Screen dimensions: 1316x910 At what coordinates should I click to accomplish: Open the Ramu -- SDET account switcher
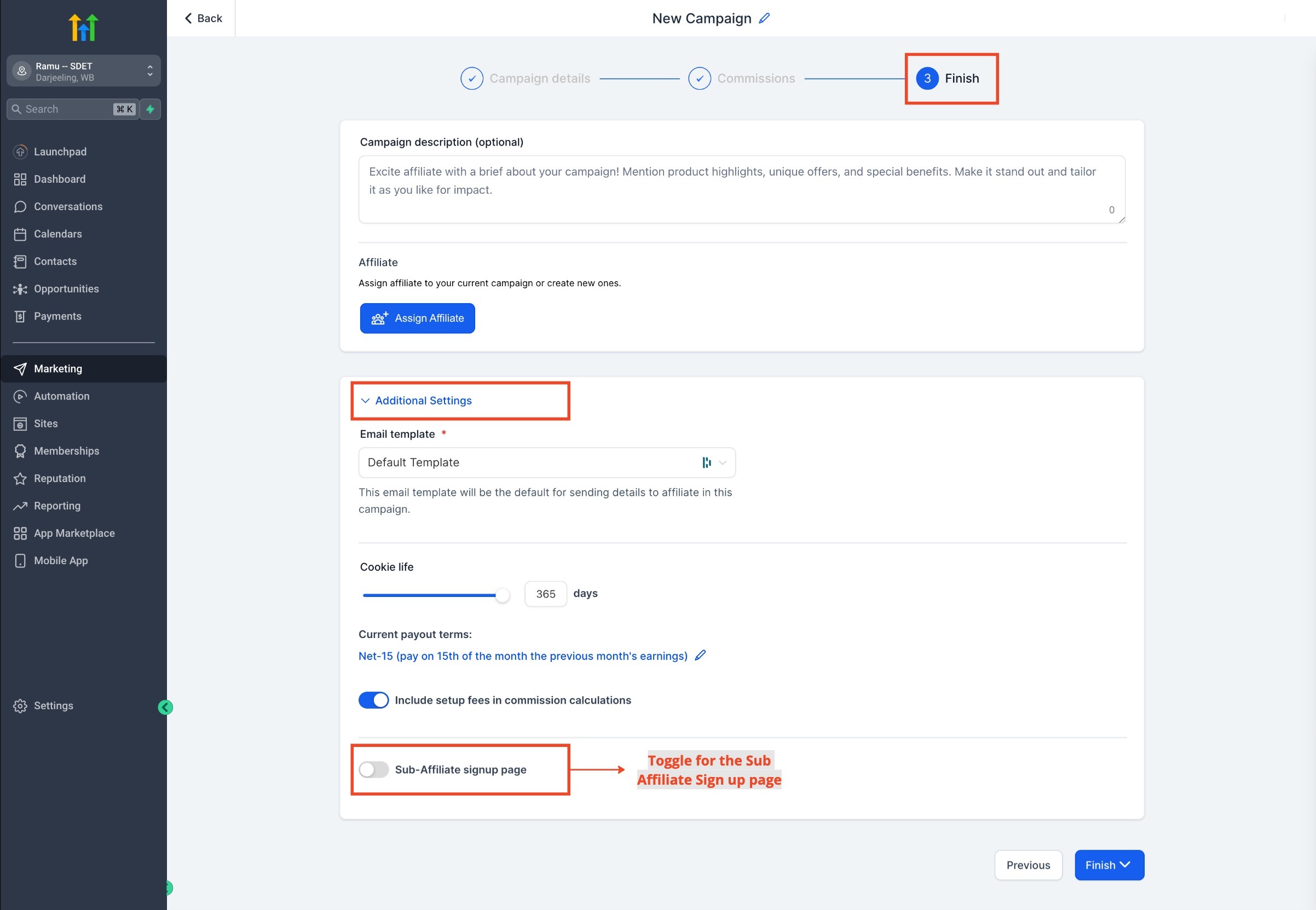pos(83,71)
